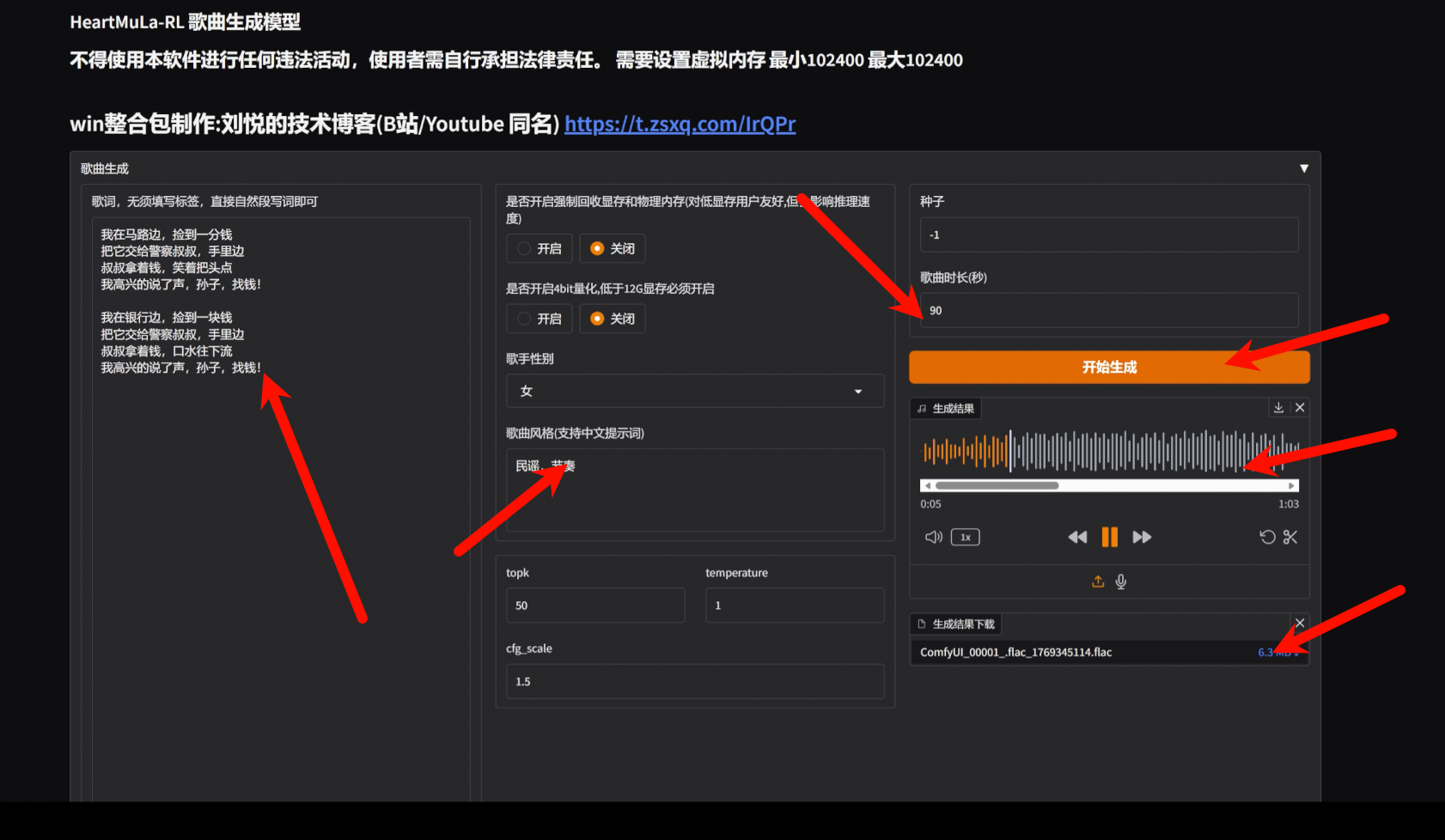Collapse the 歌曲生成 panel with triangle arrow
Viewport: 1445px width, 840px height.
click(x=1303, y=169)
